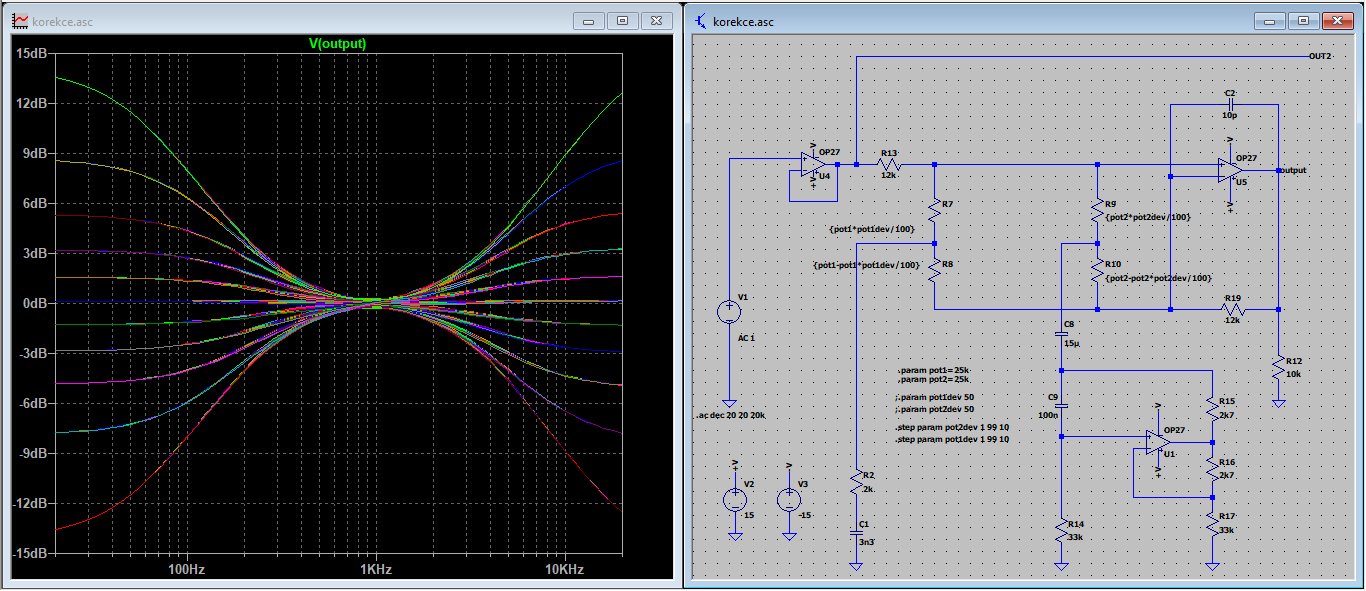The image size is (1366, 591).
Task: Click the 1KHz frequency axis label
Action: [375, 569]
